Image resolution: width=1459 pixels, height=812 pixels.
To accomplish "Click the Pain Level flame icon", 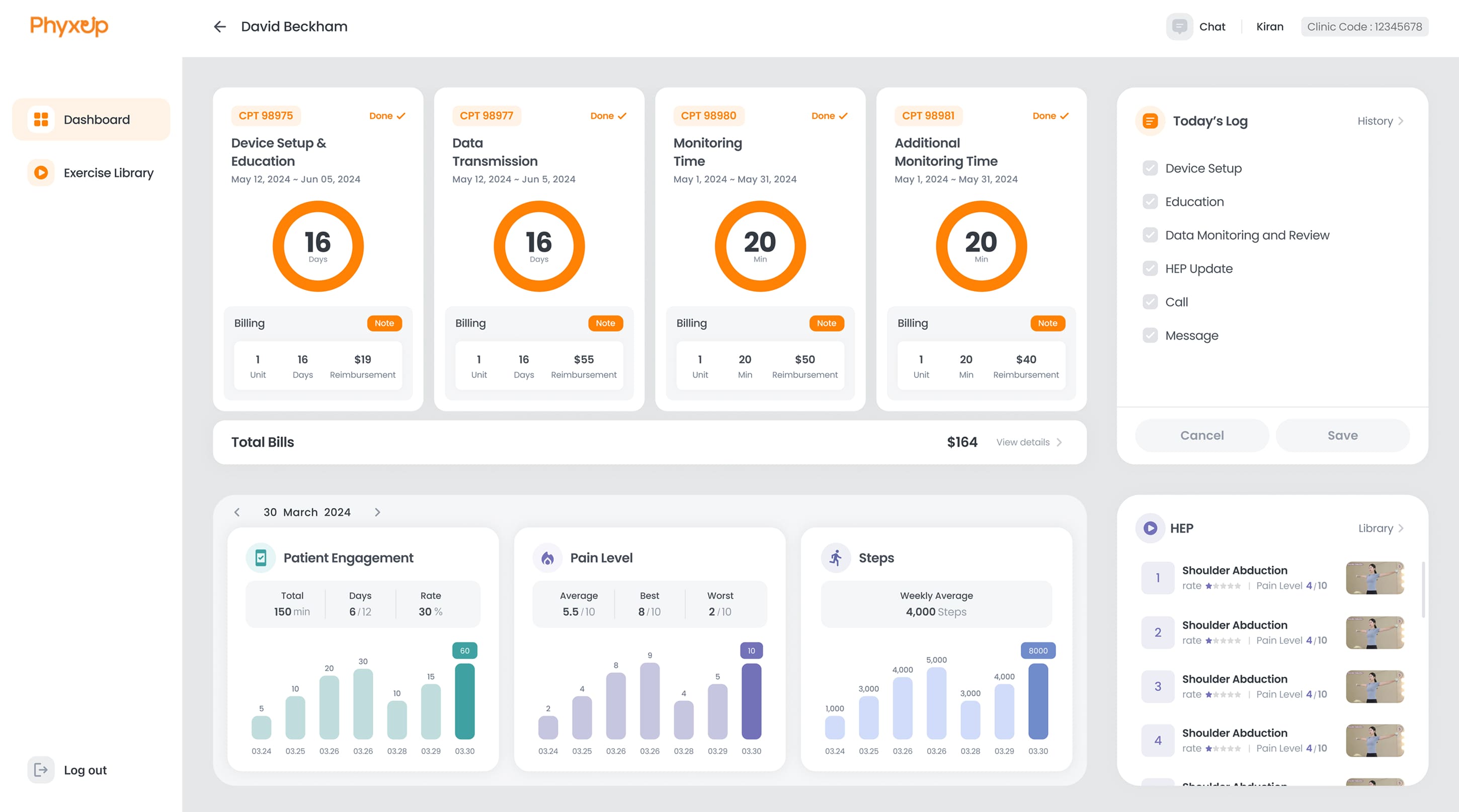I will click(x=547, y=558).
